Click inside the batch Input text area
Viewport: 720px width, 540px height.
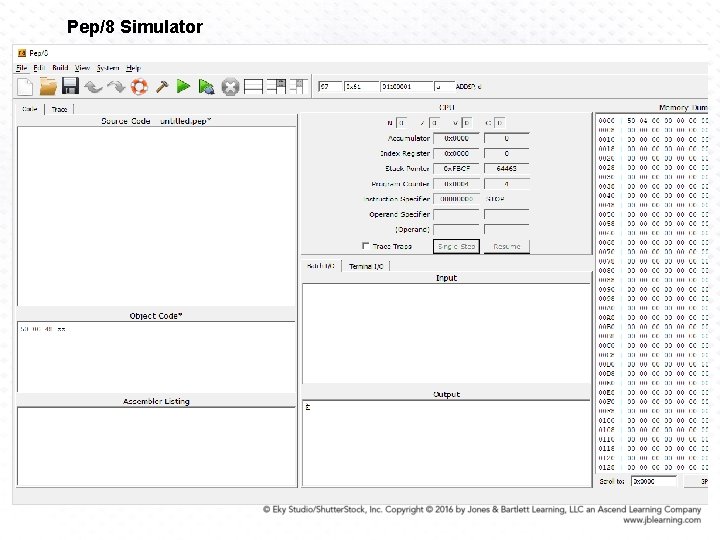(446, 334)
